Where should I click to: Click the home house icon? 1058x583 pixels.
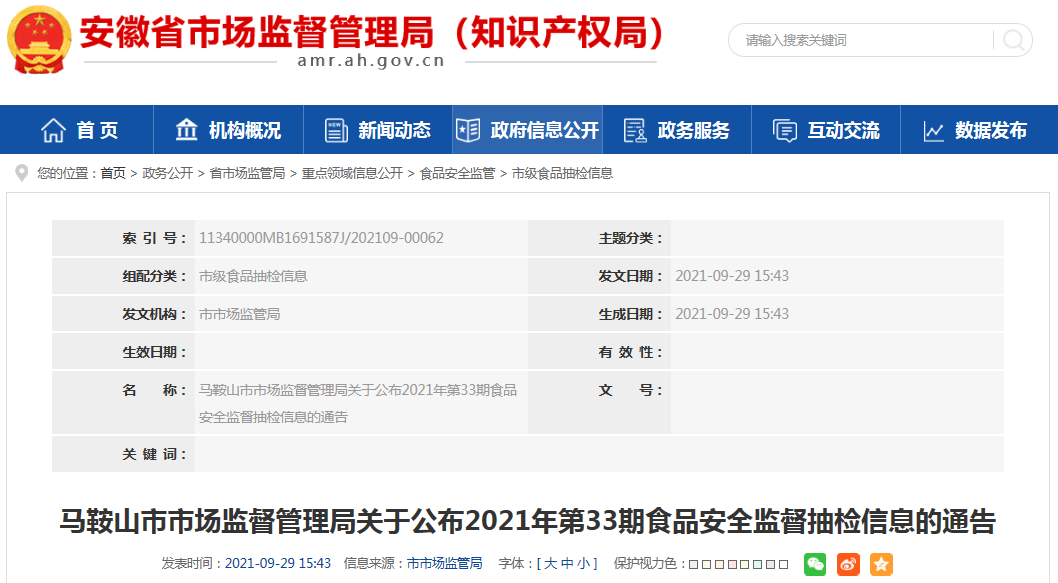pos(53,130)
